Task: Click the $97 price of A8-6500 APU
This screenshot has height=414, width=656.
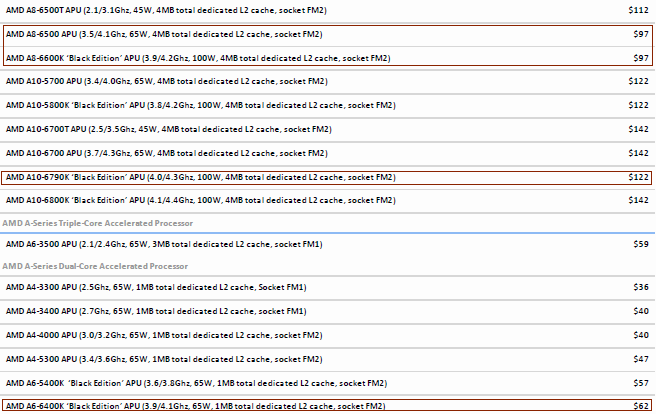Action: (x=641, y=34)
